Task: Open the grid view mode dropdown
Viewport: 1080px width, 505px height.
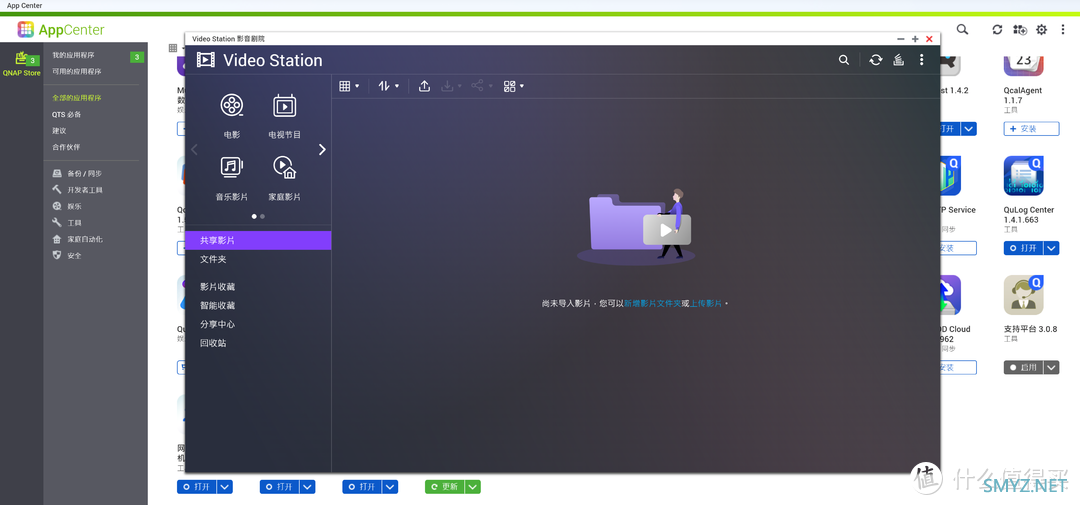Action: (349, 86)
